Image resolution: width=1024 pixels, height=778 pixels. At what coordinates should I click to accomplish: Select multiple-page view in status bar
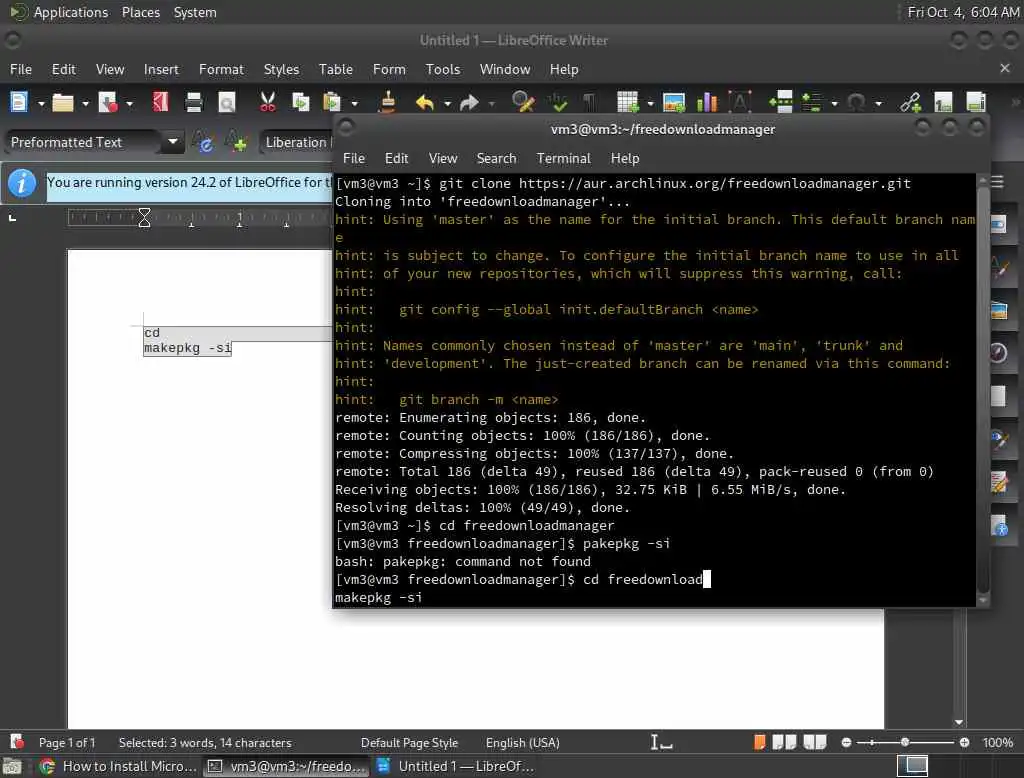point(784,742)
